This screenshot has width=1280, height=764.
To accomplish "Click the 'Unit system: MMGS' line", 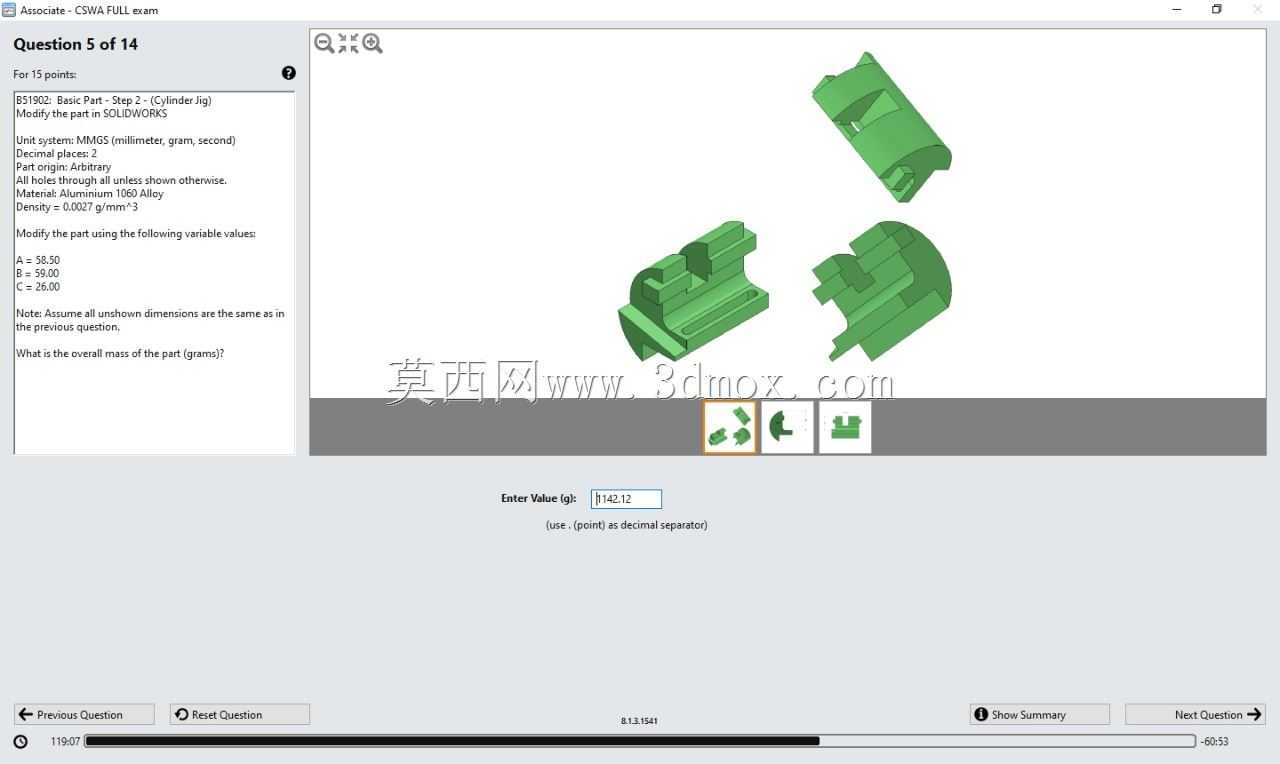I will [x=126, y=140].
